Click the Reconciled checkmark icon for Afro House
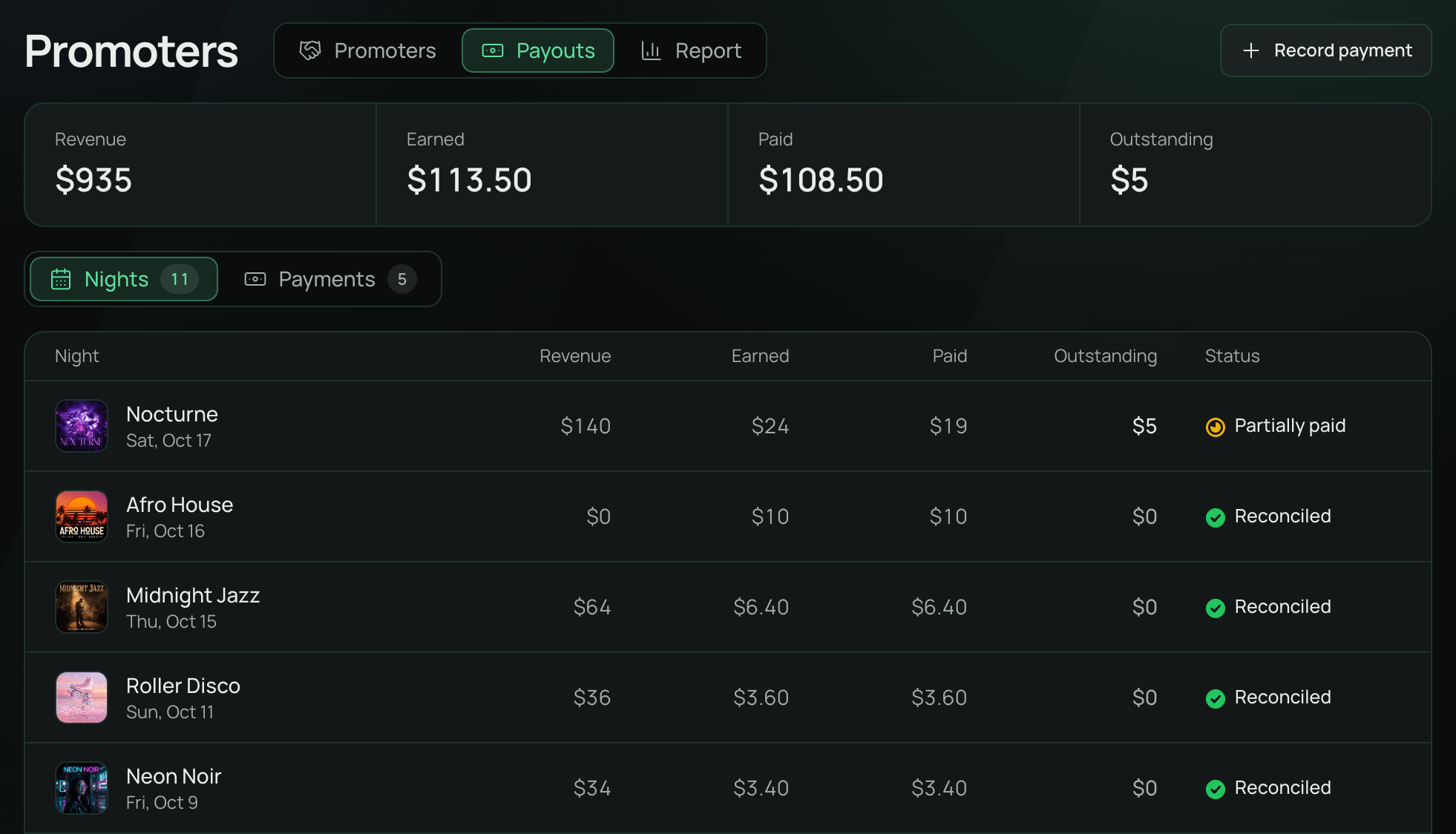Screen dimensions: 1456x834 tap(1216, 517)
